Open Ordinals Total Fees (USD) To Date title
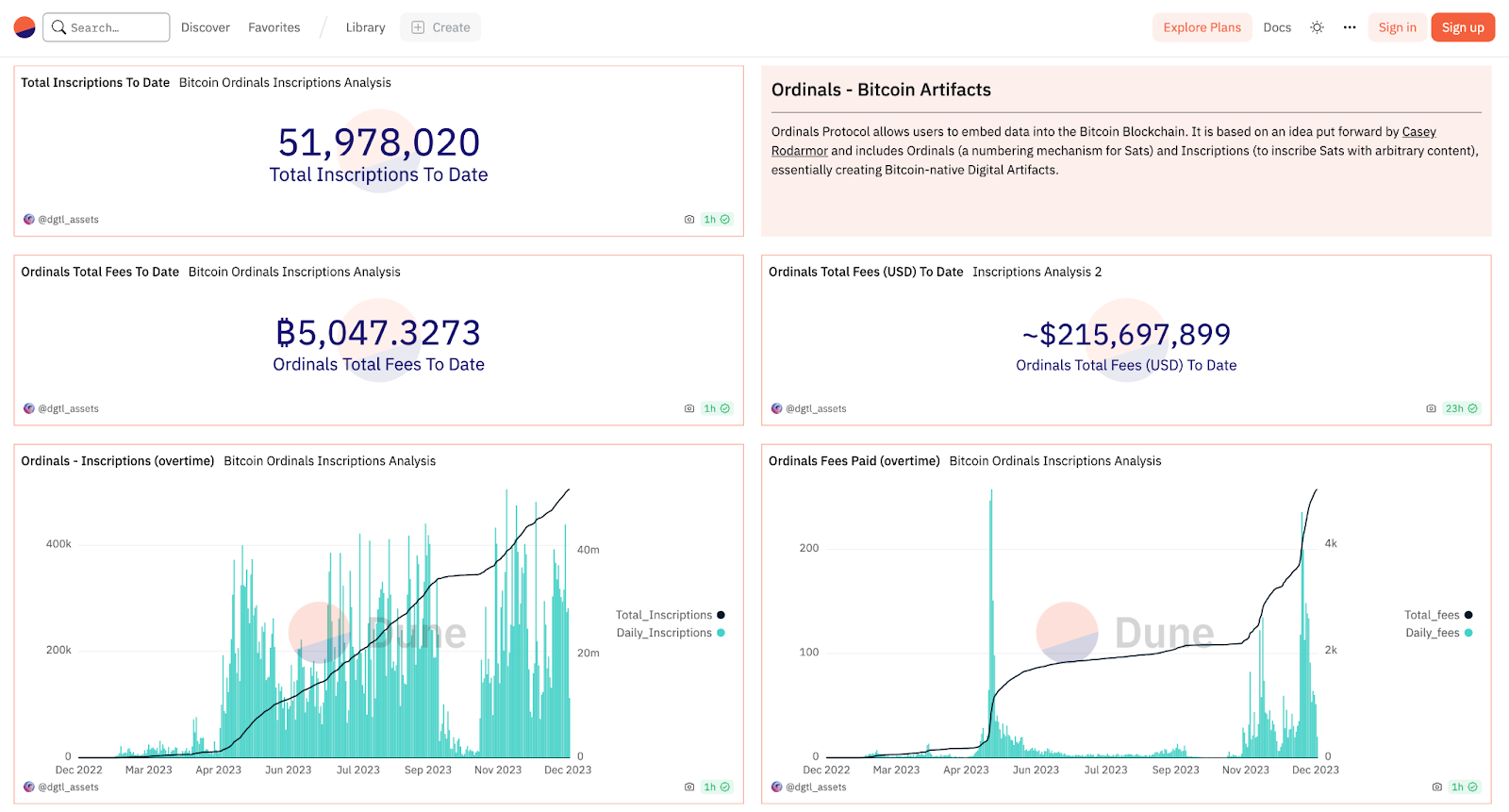 click(866, 273)
